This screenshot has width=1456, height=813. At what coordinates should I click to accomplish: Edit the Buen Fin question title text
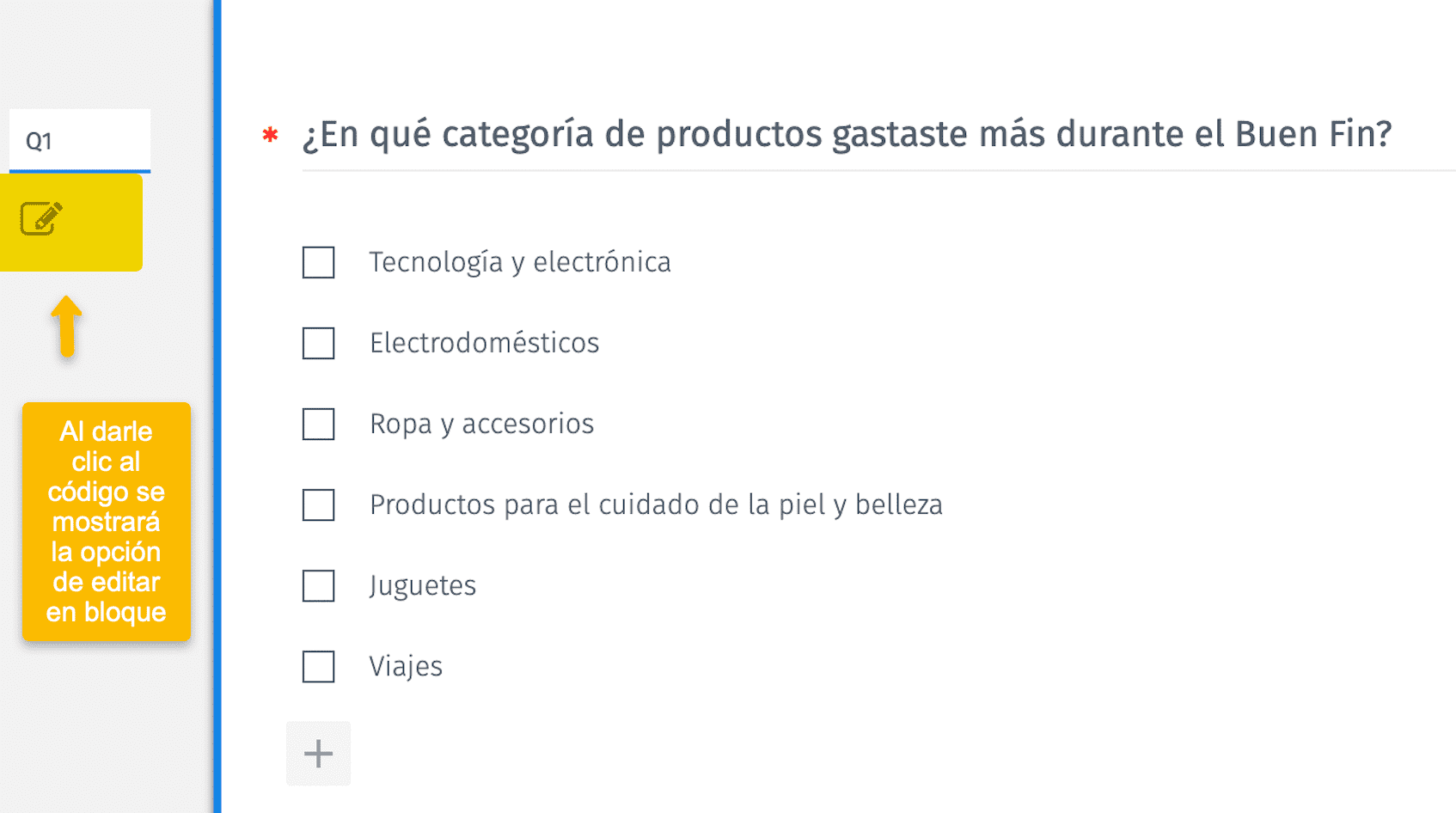pos(846,135)
